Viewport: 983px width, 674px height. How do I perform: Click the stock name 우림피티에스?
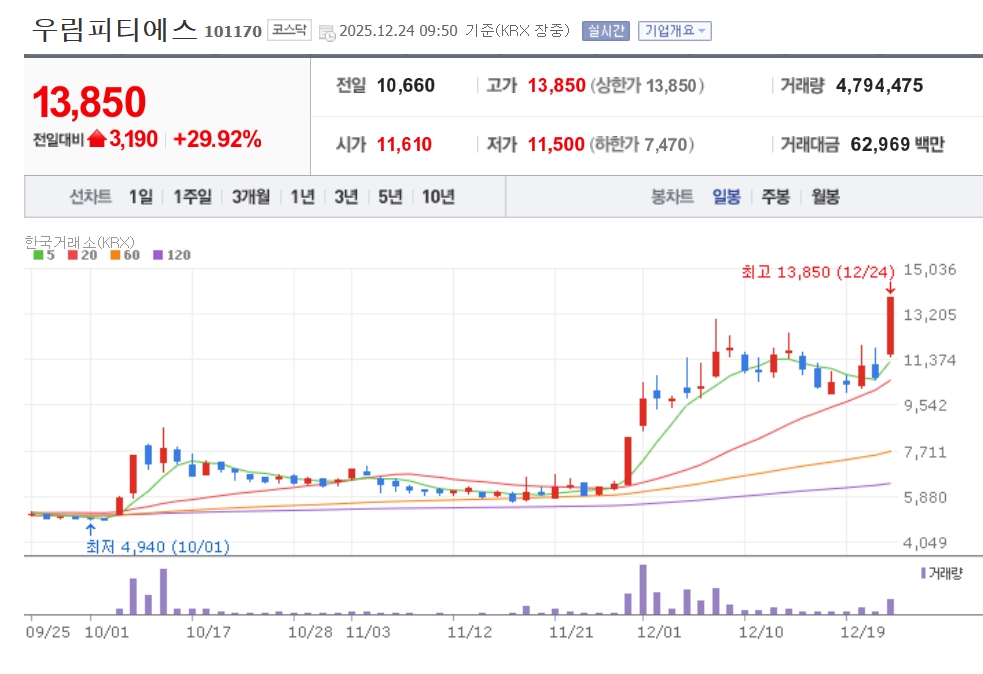coord(115,29)
